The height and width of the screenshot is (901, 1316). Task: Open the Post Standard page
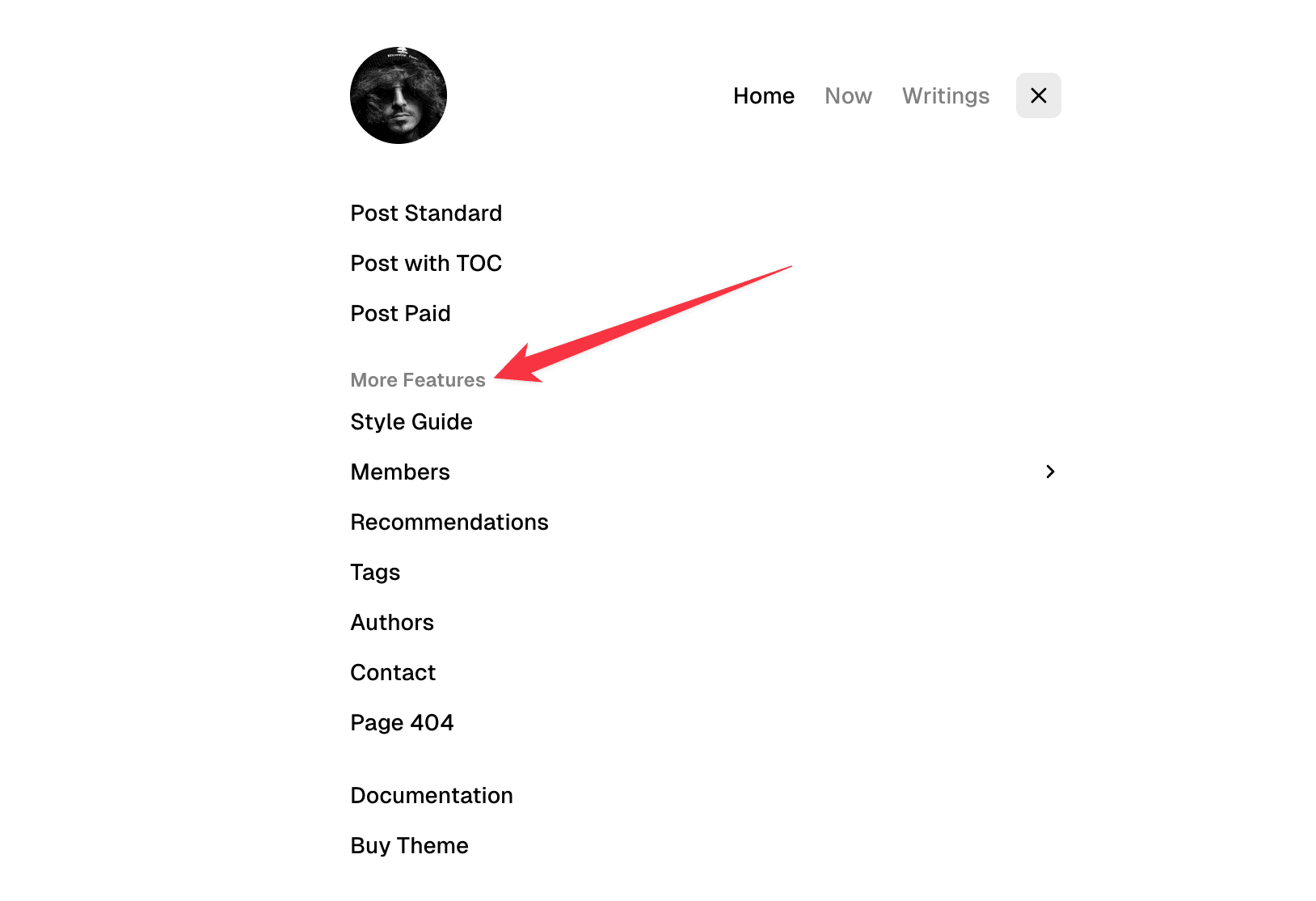tap(426, 213)
